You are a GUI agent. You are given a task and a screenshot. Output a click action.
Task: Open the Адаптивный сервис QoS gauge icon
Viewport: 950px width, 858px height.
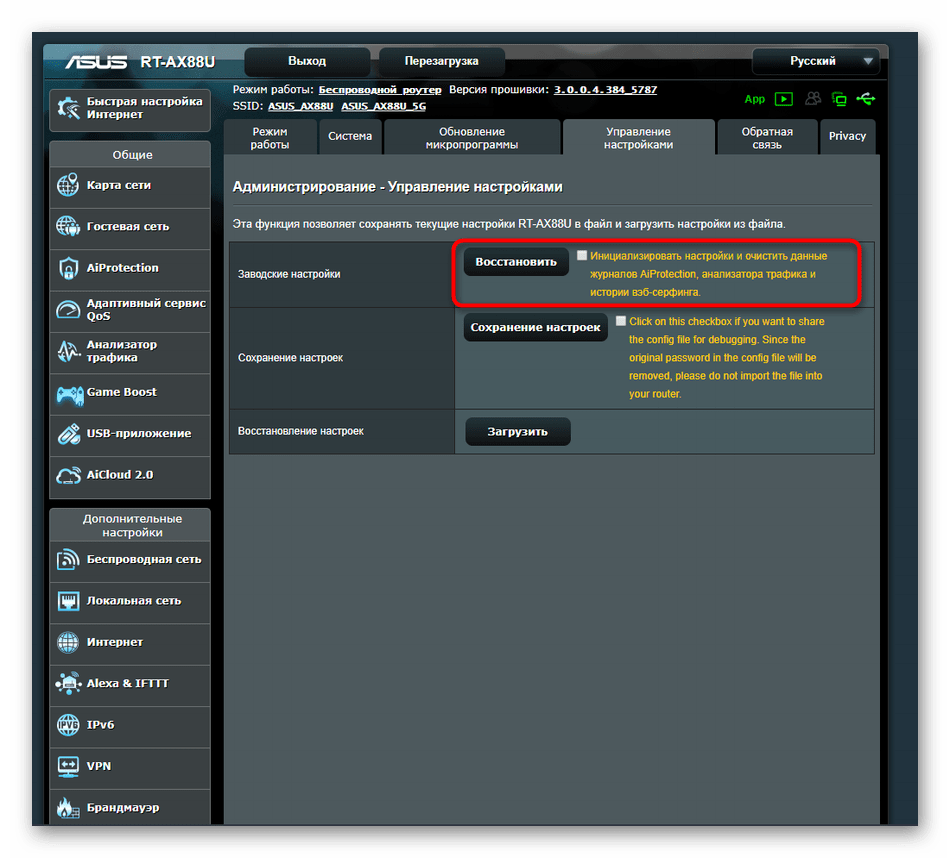click(68, 310)
